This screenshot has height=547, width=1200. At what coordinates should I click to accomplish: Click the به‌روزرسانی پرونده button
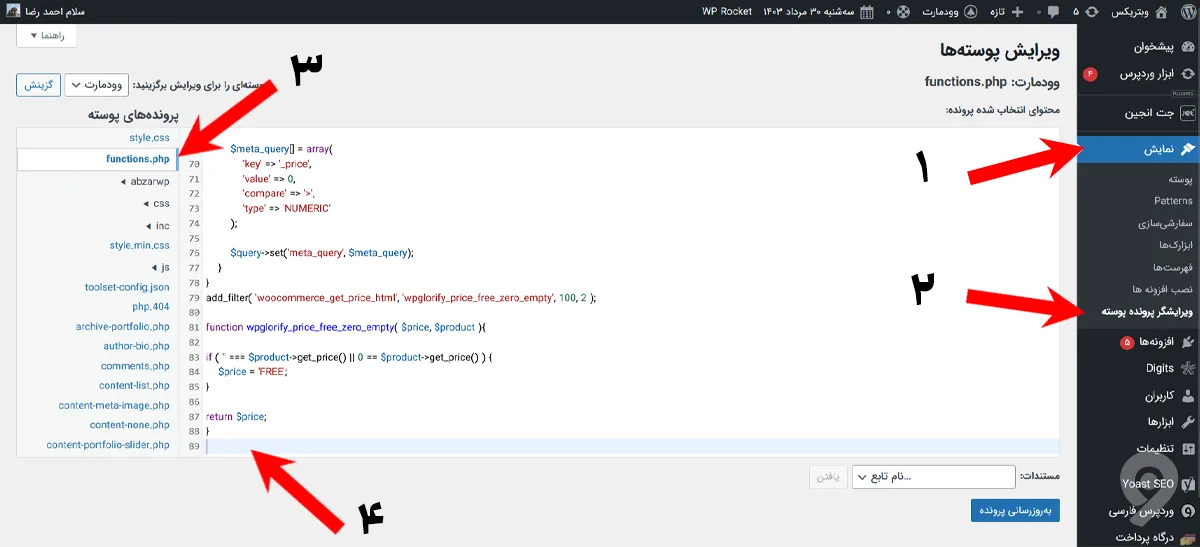1014,511
